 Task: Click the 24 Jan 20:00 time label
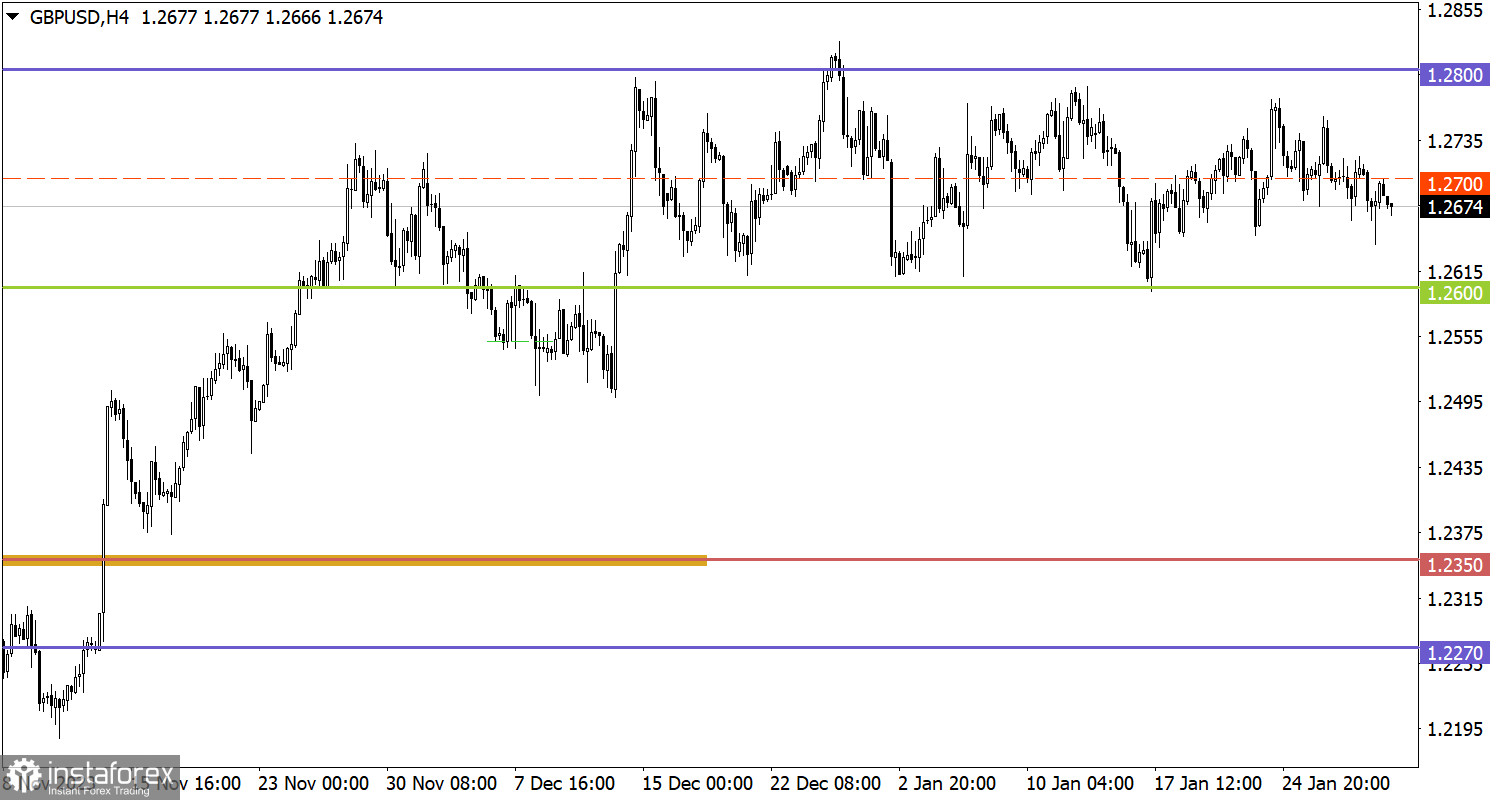[1338, 782]
